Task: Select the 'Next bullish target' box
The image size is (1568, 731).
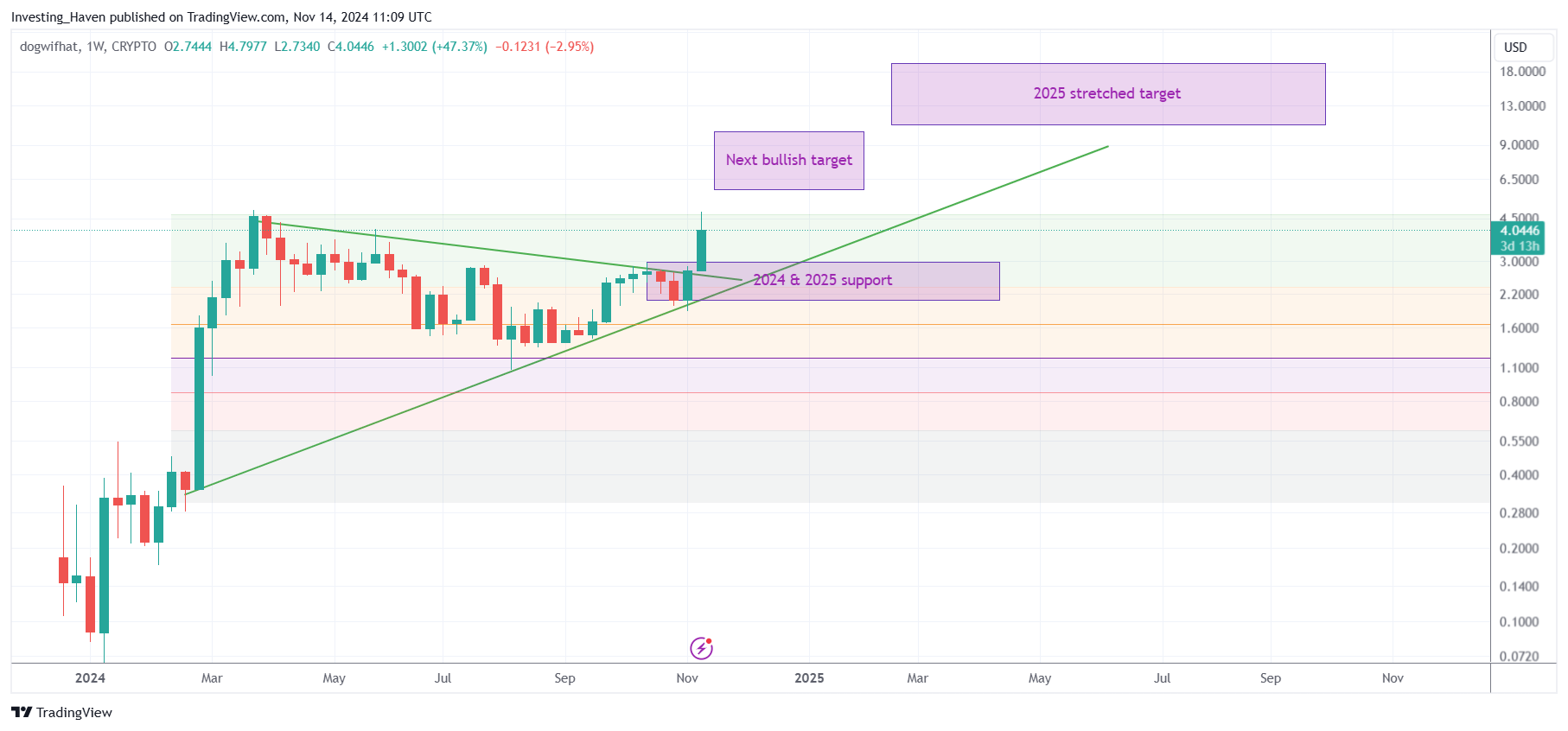Action: (x=789, y=161)
